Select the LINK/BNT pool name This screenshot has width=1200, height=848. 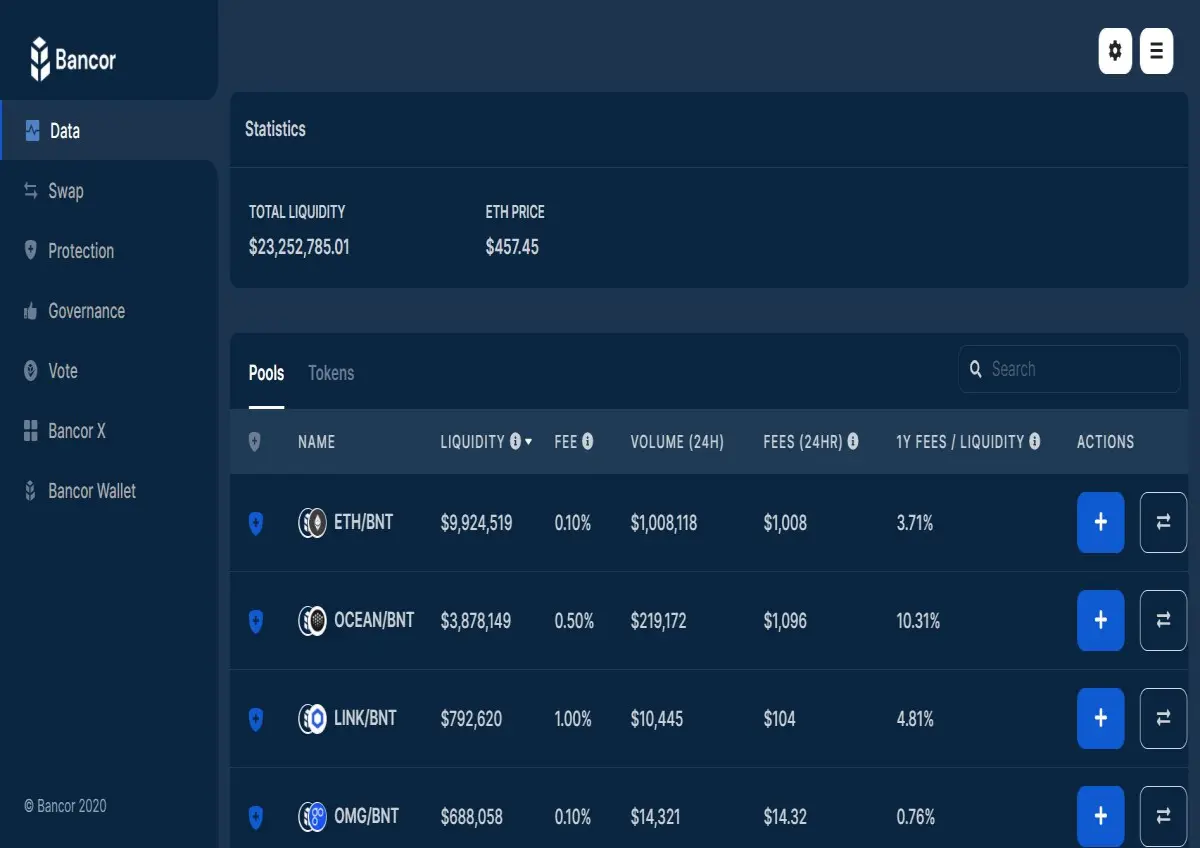point(365,718)
